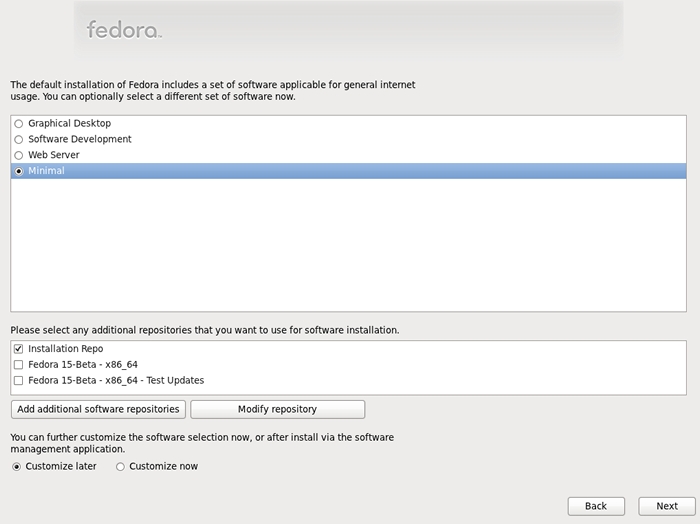This screenshot has height=524, width=700.
Task: Click the fedora logo in the banner
Action: coord(124,30)
